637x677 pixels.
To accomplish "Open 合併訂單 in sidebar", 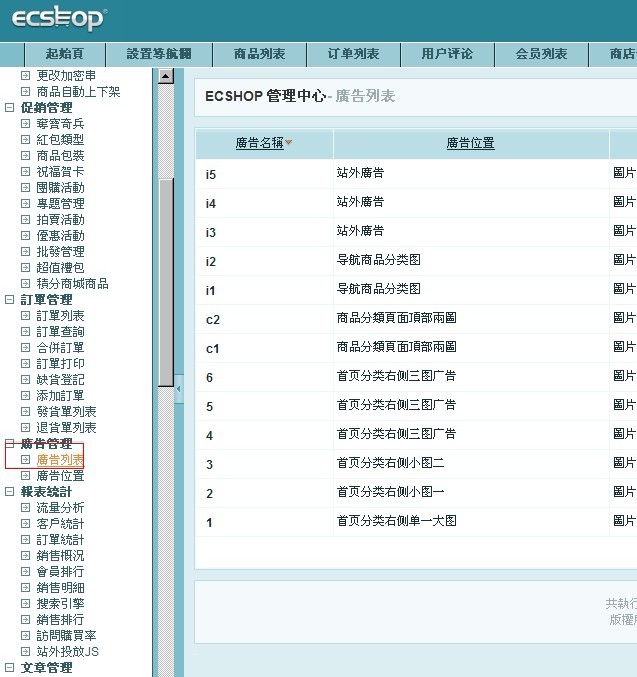I will point(60,348).
